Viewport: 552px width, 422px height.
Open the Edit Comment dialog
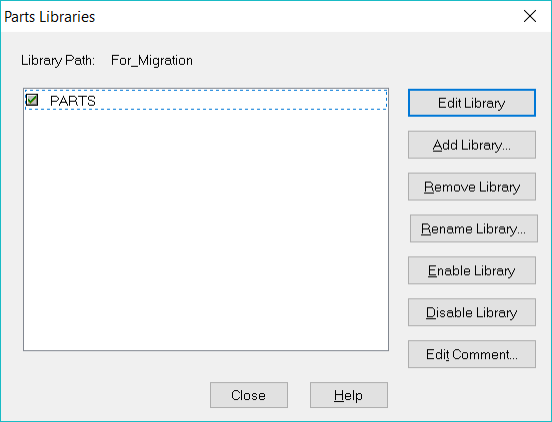(x=472, y=354)
